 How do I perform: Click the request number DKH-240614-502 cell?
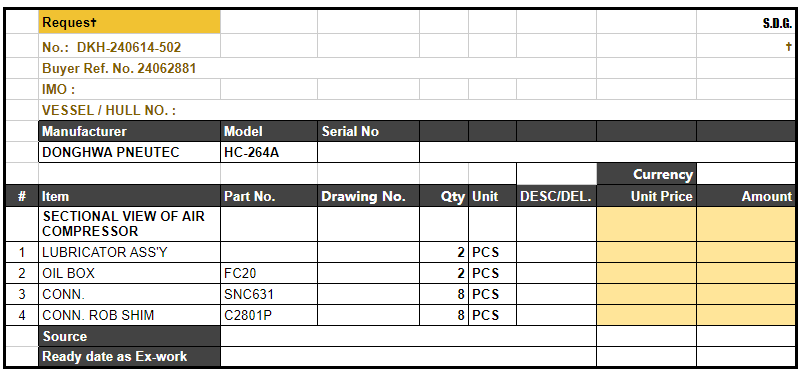click(129, 47)
